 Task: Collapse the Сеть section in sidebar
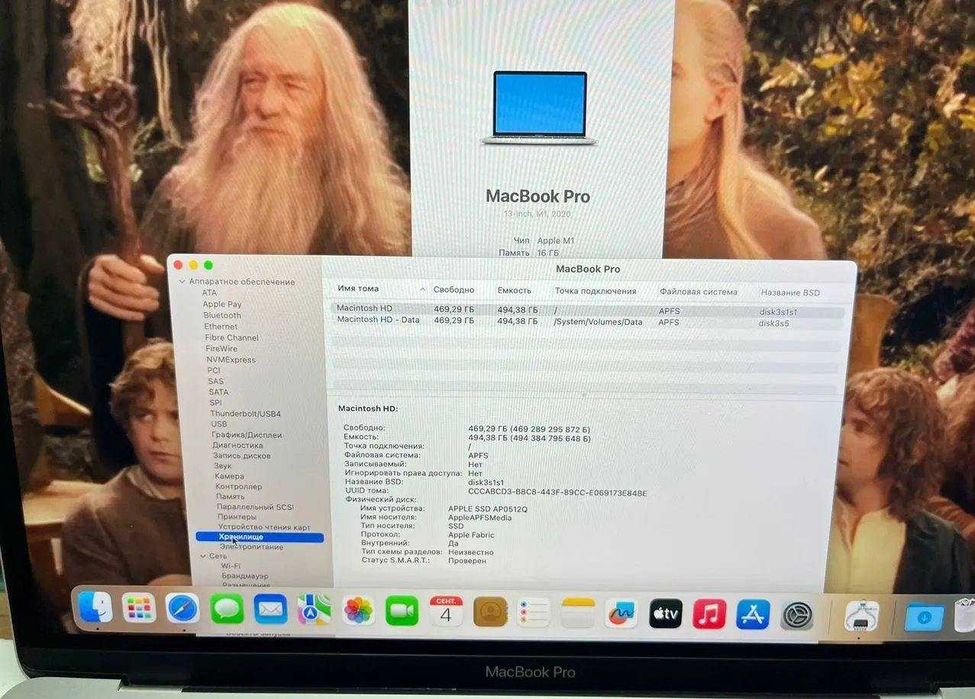203,556
